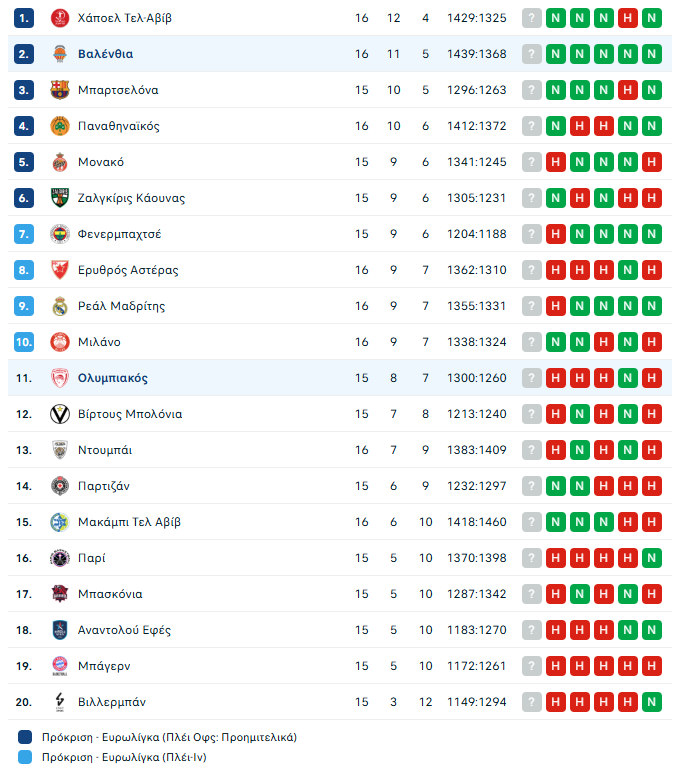The width and height of the screenshot is (683, 769).
Task: Go to the Ντουμπάι team page
Action: coord(105,450)
